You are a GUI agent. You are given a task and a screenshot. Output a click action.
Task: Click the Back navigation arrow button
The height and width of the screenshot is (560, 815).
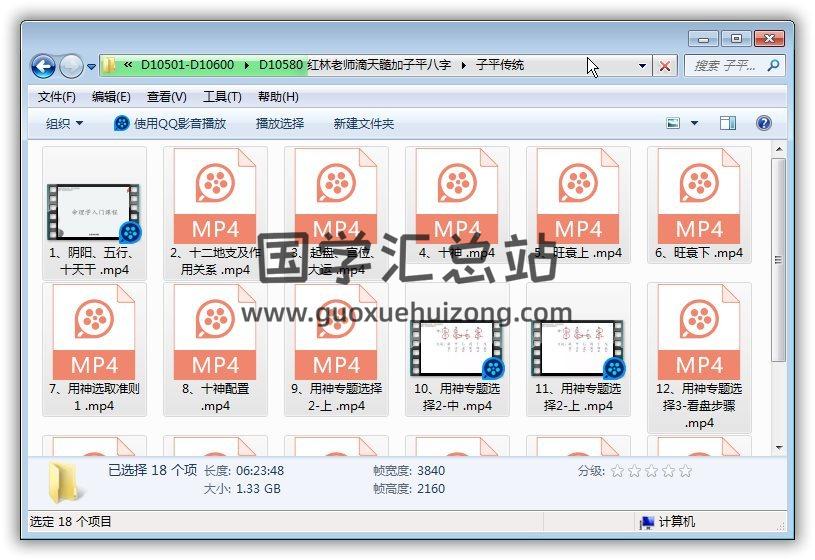[x=43, y=66]
